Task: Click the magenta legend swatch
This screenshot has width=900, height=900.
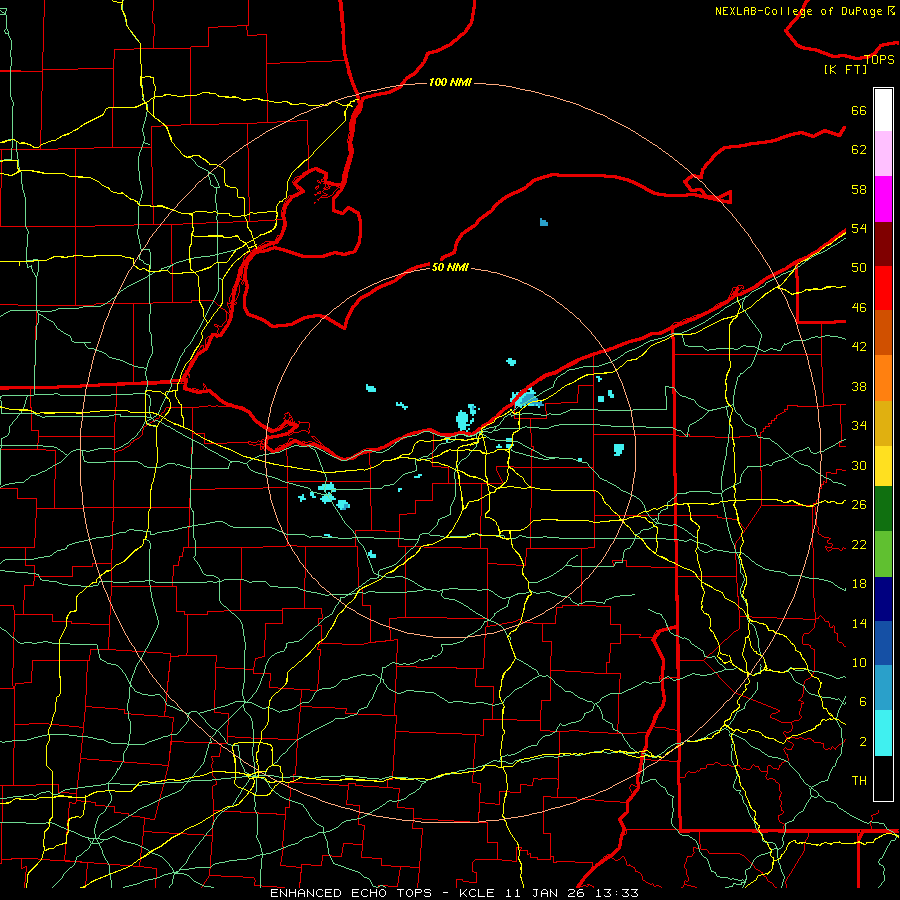Action: click(x=883, y=199)
